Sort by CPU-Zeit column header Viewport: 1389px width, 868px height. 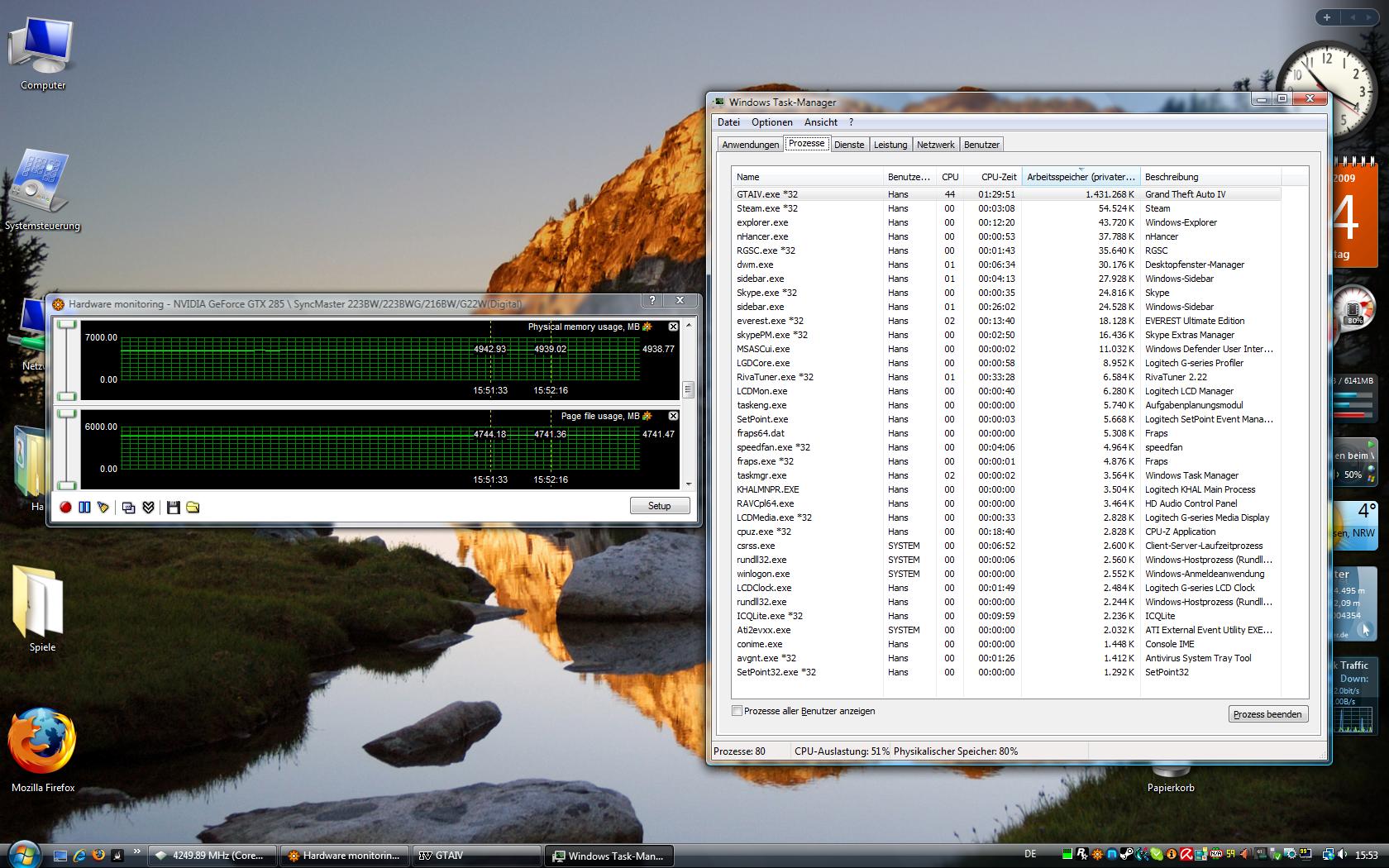tap(993, 177)
